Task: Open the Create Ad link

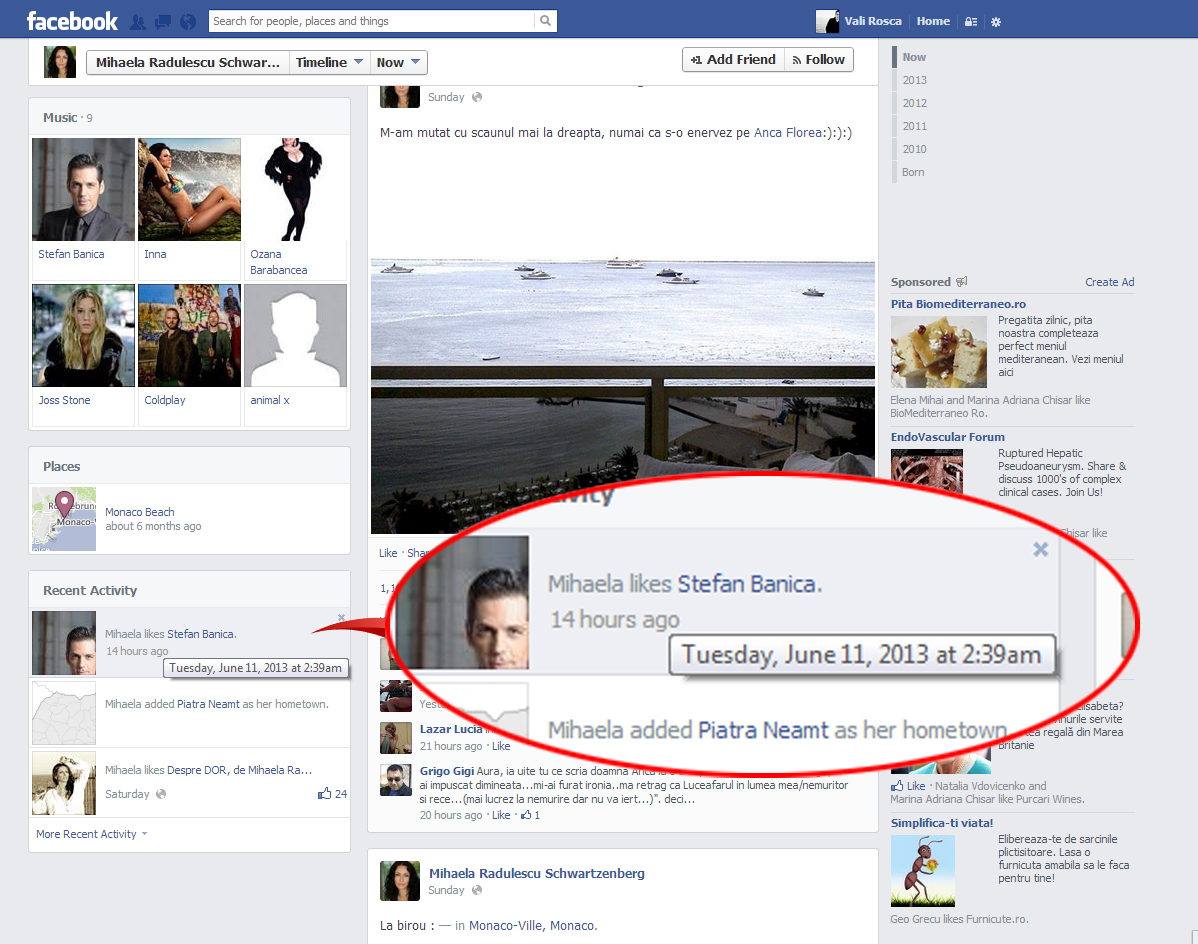Action: click(x=1109, y=282)
